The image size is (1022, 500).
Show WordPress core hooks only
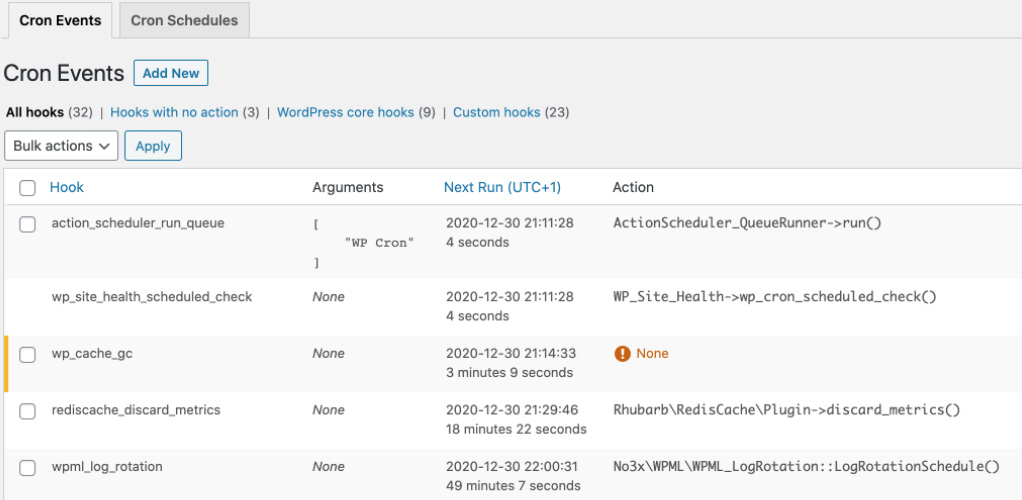point(345,112)
